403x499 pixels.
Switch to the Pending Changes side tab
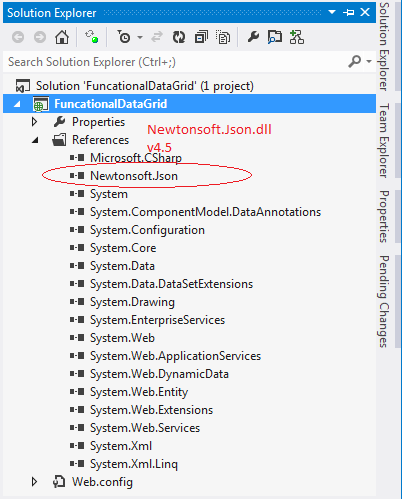click(384, 301)
